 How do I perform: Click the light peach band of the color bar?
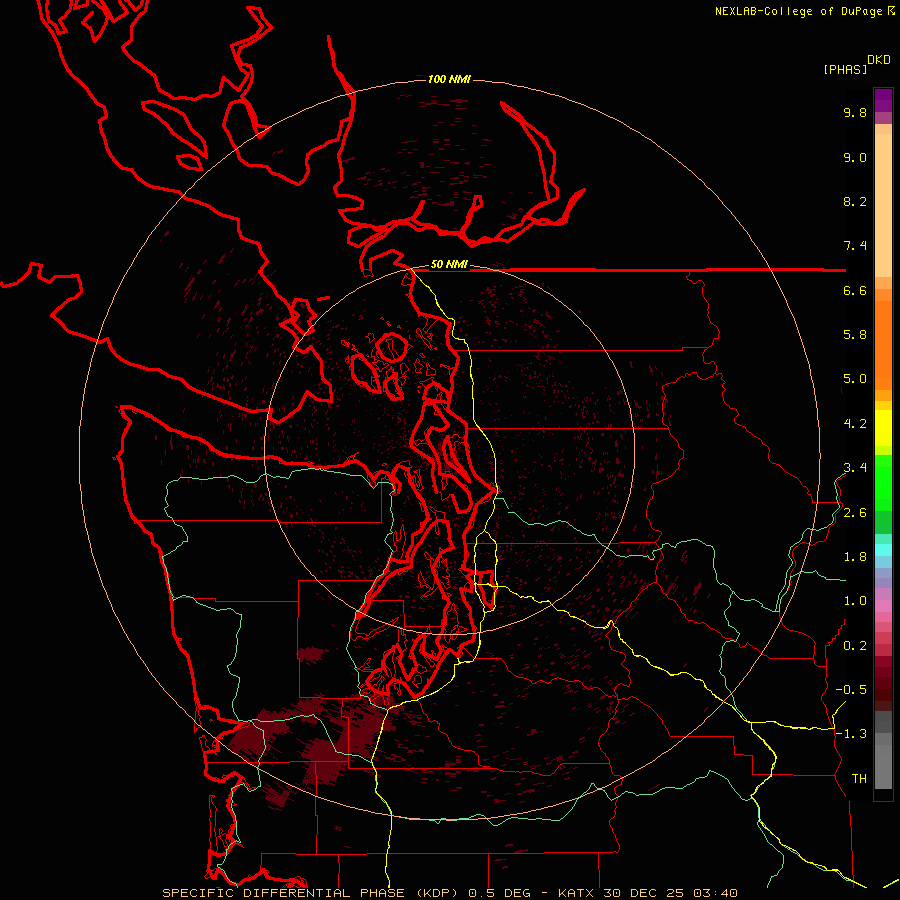[x=883, y=205]
